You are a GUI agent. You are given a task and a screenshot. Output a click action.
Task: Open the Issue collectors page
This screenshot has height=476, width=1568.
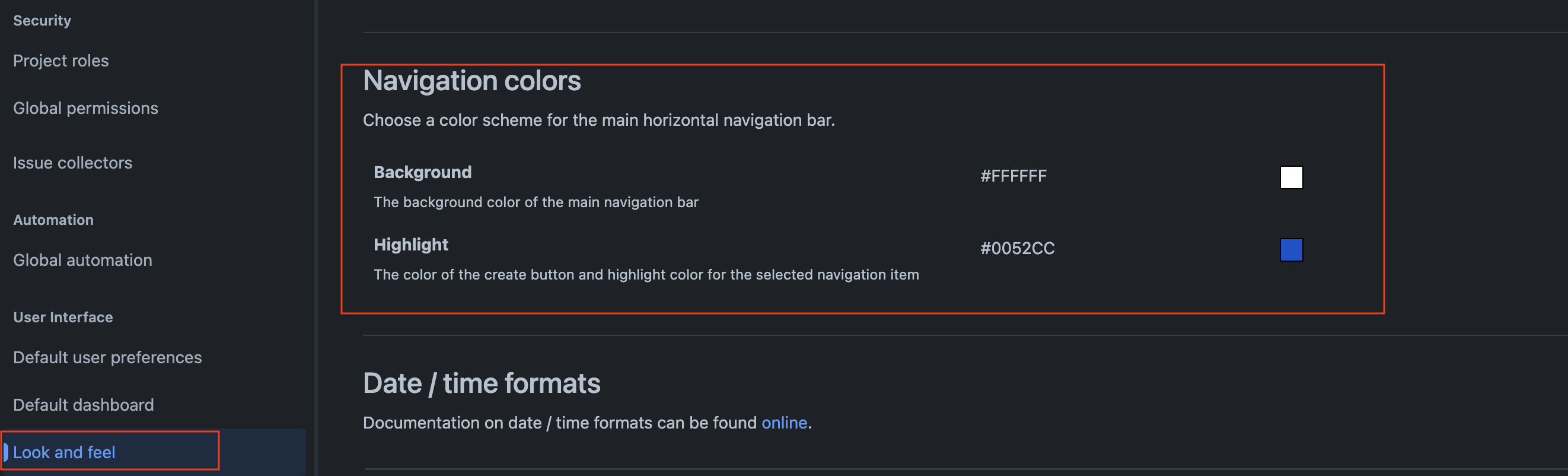tap(72, 163)
